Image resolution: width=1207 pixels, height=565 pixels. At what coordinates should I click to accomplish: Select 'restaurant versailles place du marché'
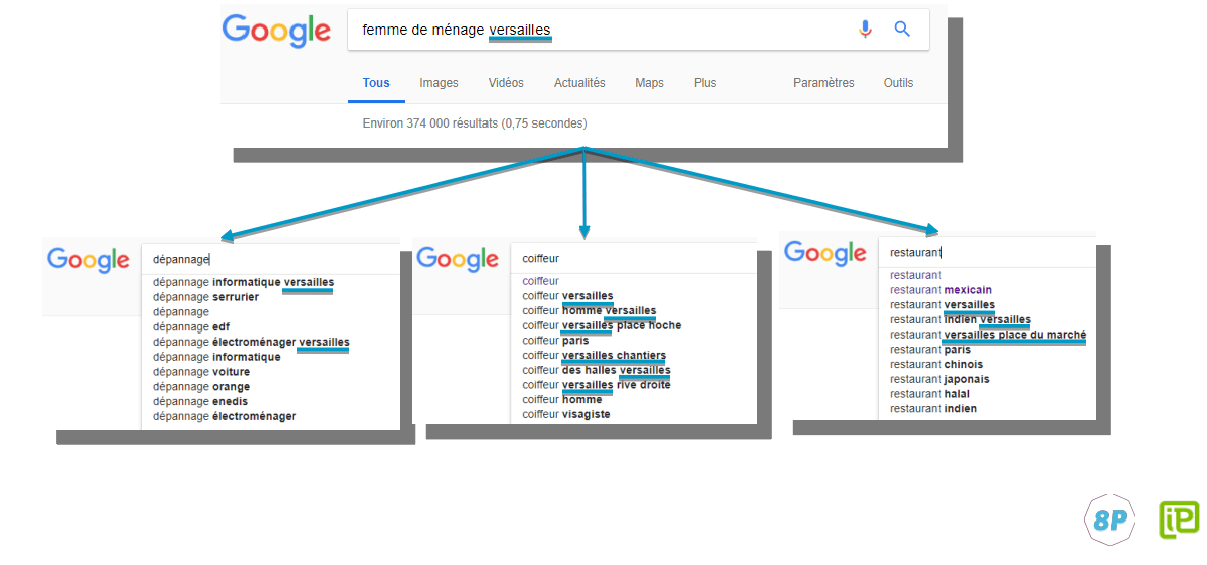click(988, 335)
